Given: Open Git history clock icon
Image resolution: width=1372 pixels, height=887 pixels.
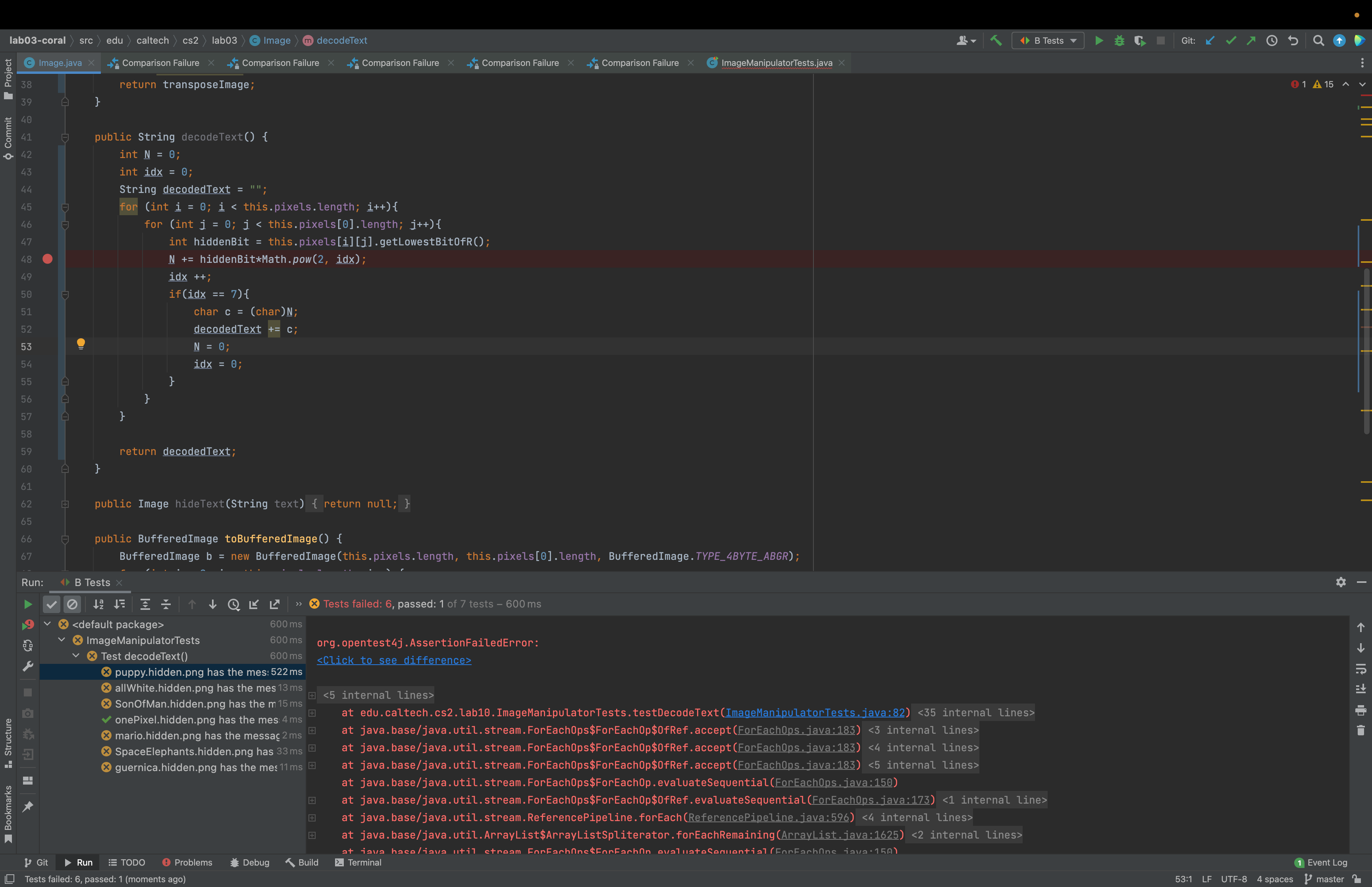Looking at the screenshot, I should (1272, 40).
